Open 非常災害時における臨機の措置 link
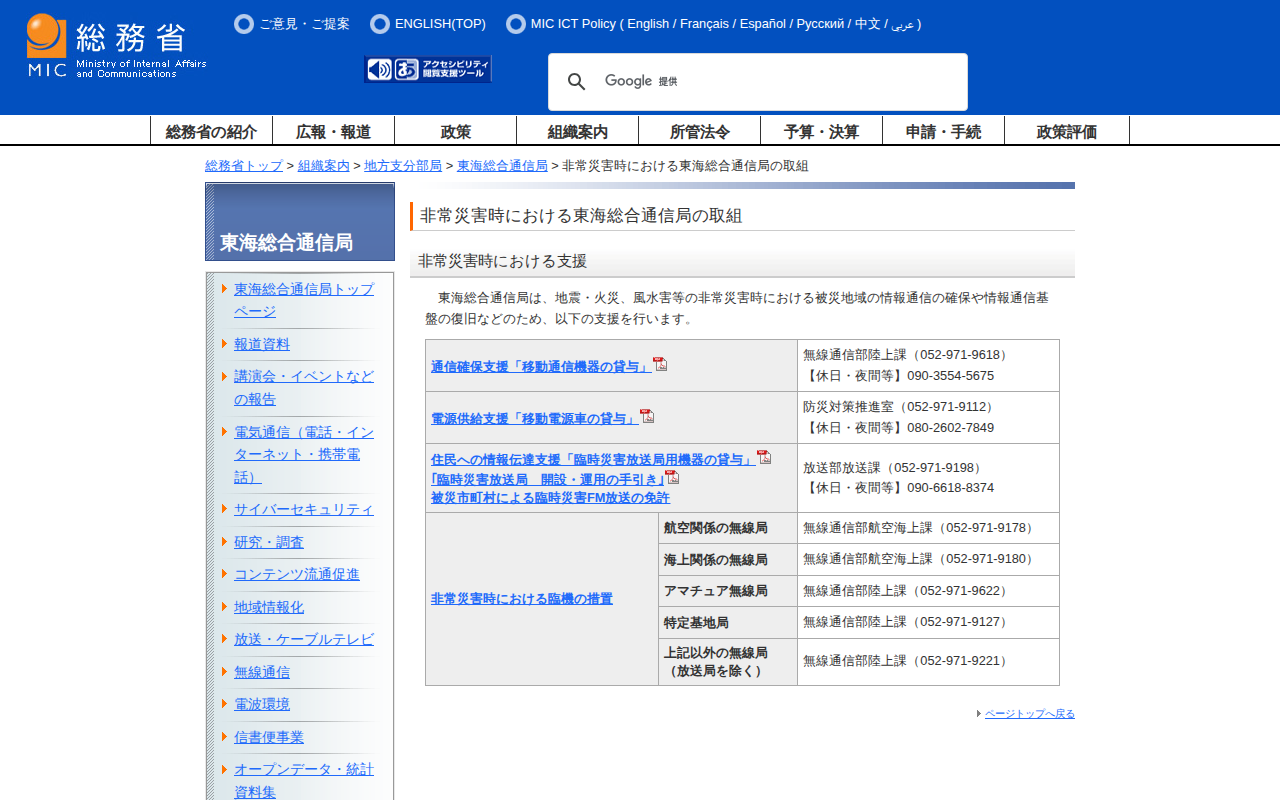 pyautogui.click(x=521, y=599)
